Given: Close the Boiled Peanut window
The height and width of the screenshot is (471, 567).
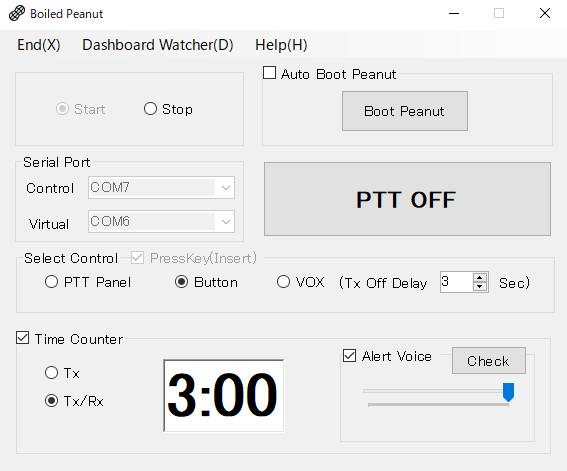Looking at the screenshot, I should click(x=545, y=14).
